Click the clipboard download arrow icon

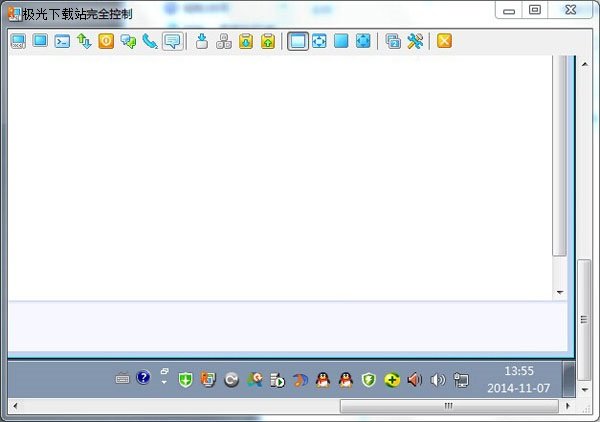pyautogui.click(x=246, y=41)
